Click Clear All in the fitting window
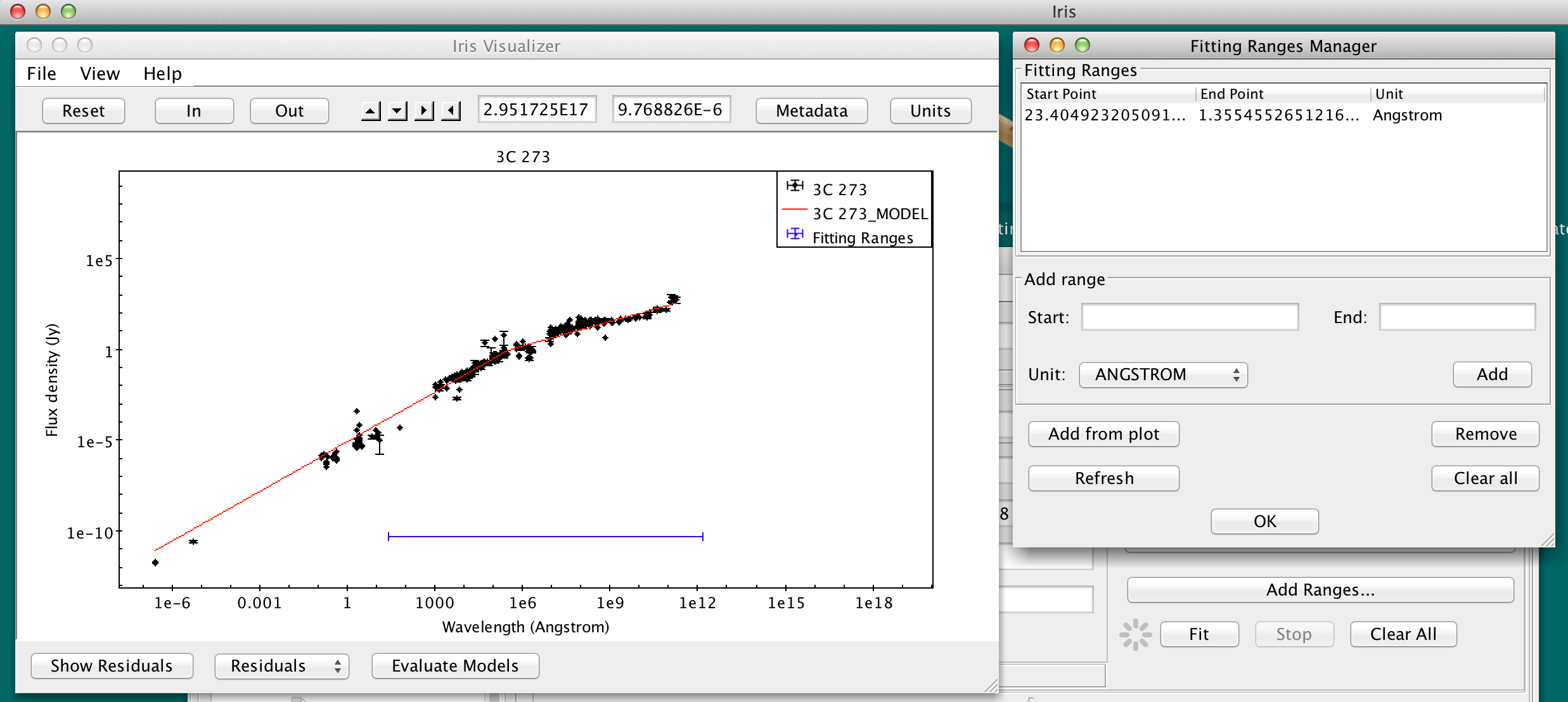1568x702 pixels. point(1403,634)
